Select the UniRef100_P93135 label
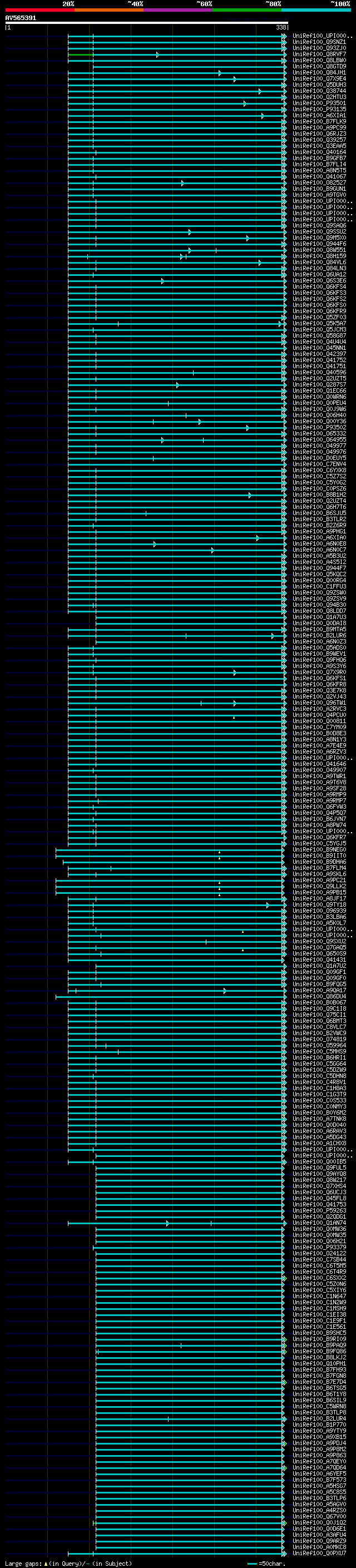The width and height of the screenshot is (356, 1568). (x=319, y=109)
